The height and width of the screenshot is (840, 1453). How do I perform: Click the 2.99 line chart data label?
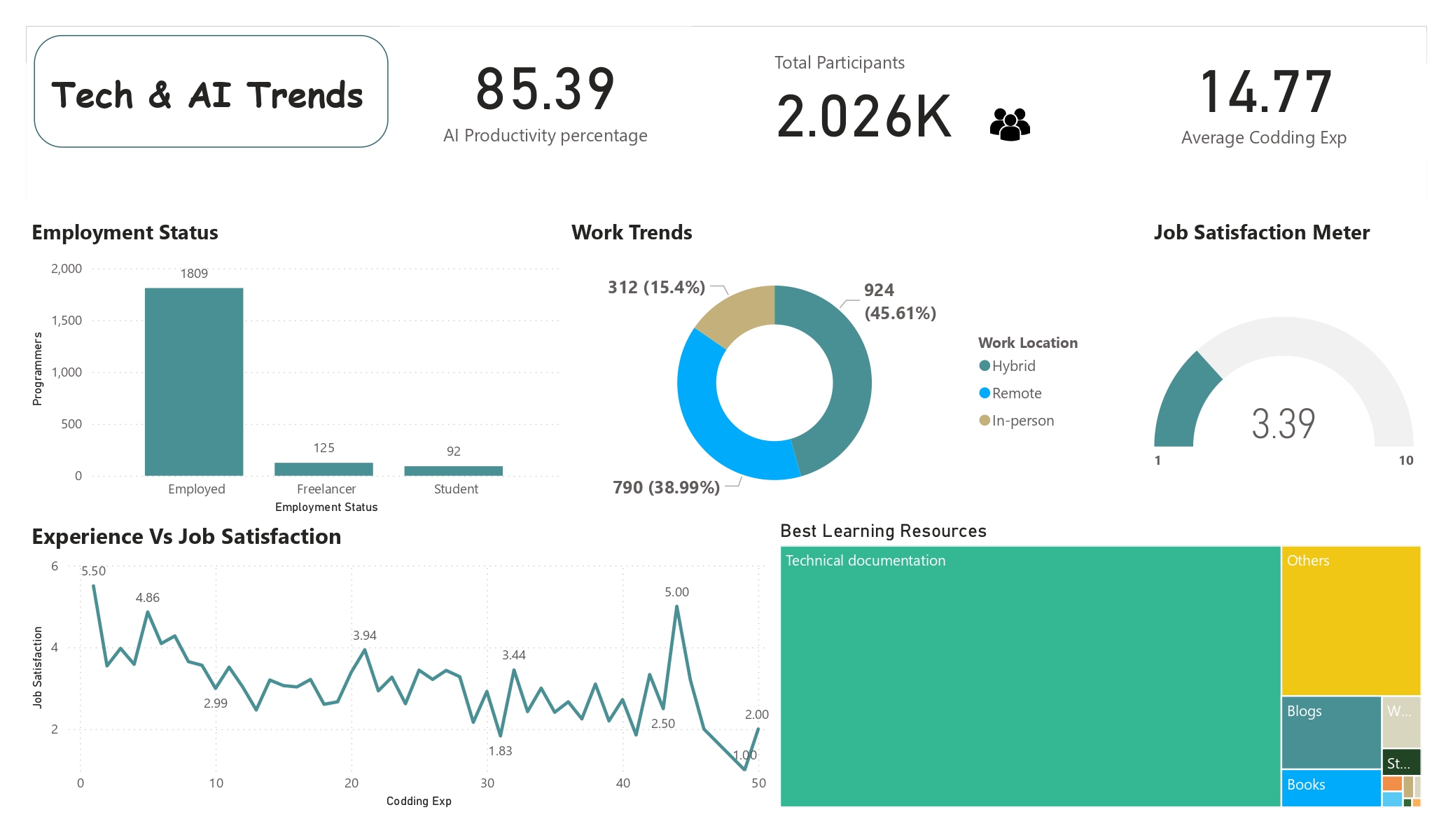(216, 703)
